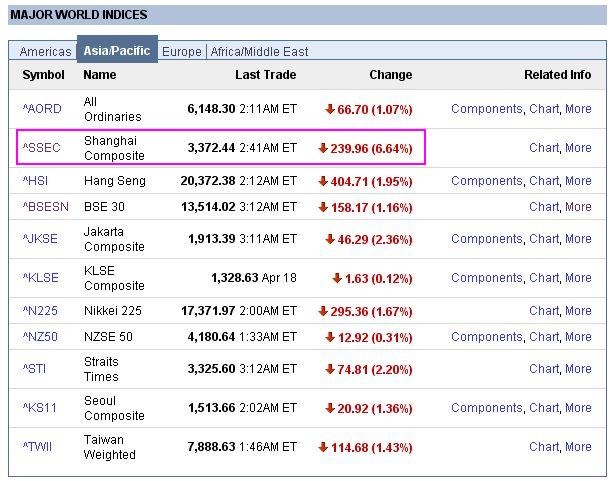The height and width of the screenshot is (481, 613).
Task: Click More for Straits Times
Action: pyautogui.click(x=578, y=369)
